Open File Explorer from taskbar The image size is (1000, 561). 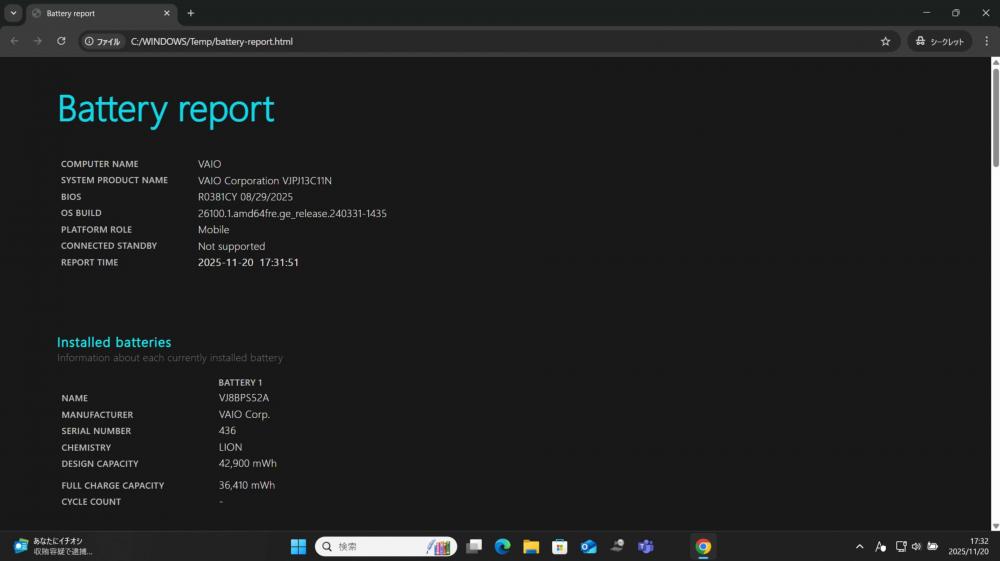click(x=531, y=546)
